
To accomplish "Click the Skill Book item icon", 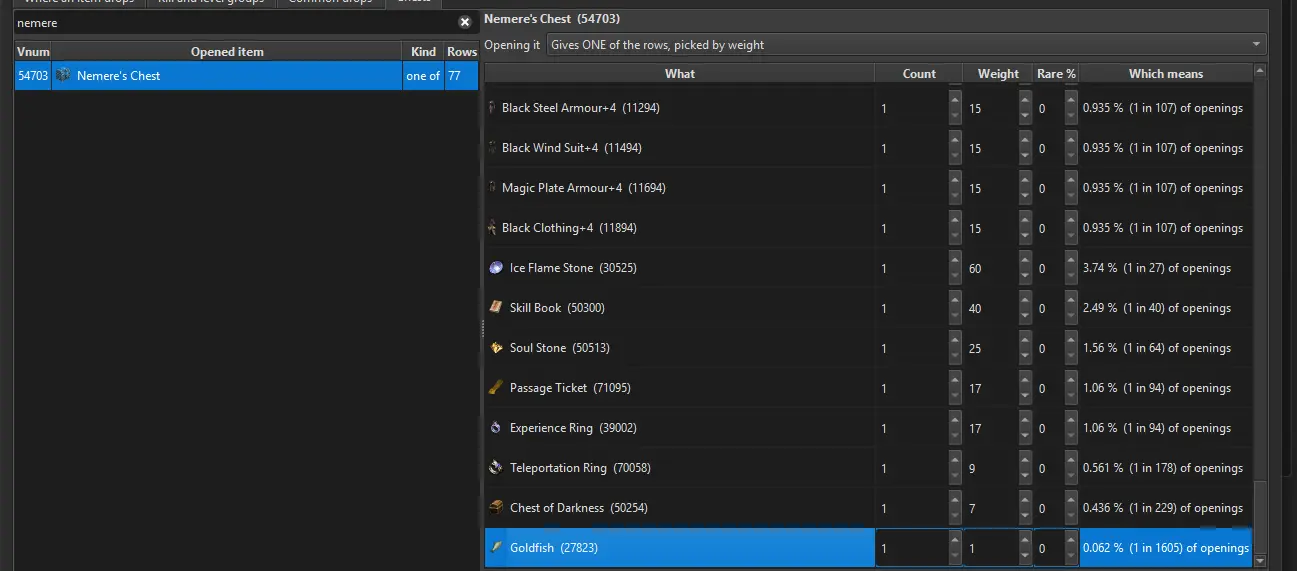I will 496,307.
